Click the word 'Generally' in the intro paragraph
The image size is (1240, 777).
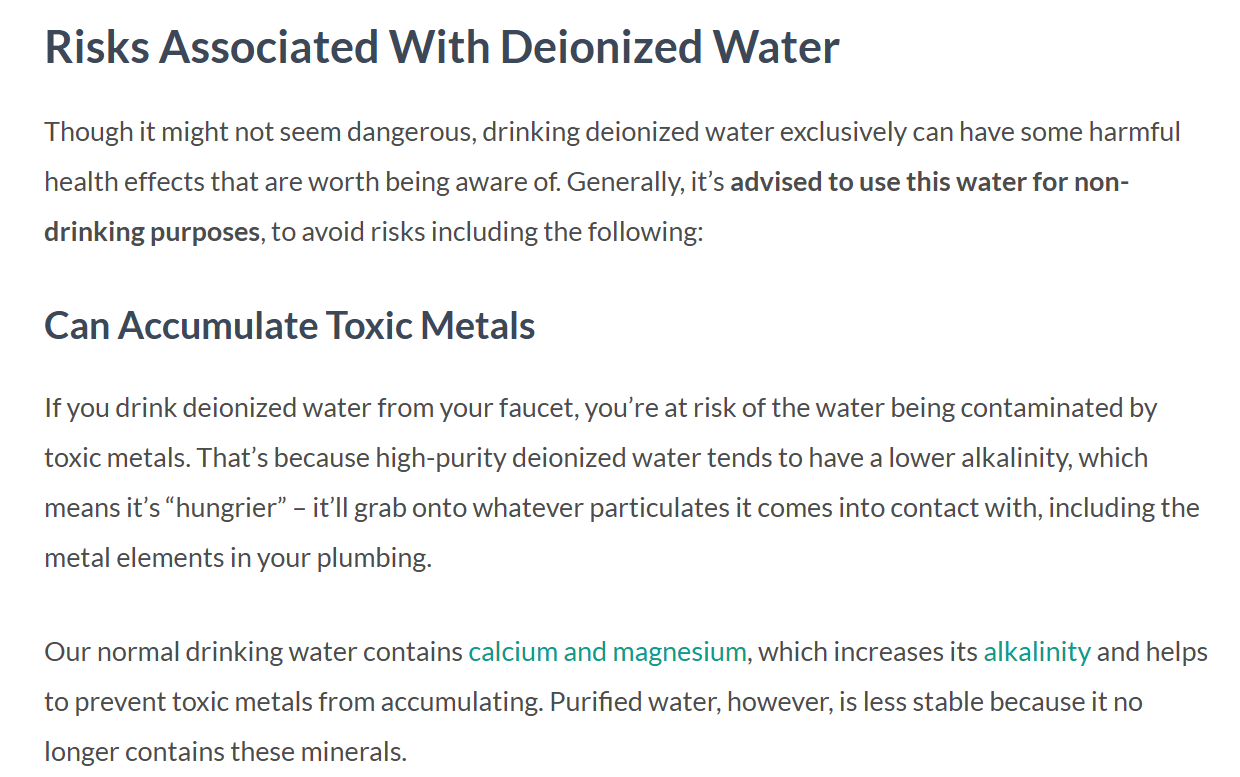[x=627, y=184]
